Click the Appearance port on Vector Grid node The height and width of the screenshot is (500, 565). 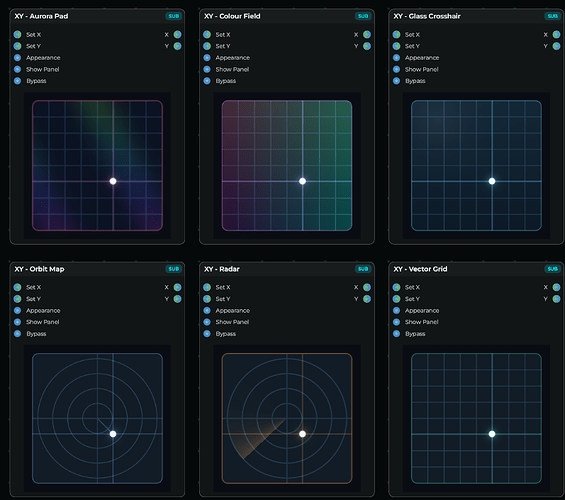[396, 310]
